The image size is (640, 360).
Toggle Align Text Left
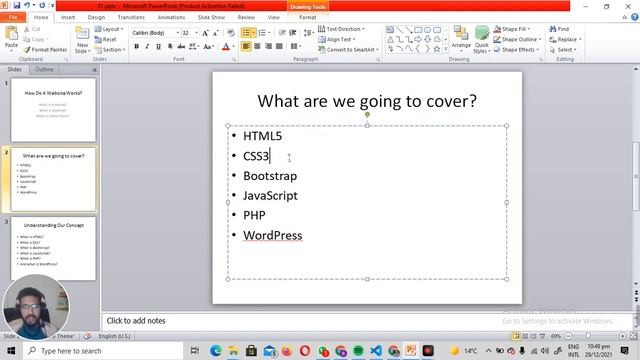[x=246, y=47]
